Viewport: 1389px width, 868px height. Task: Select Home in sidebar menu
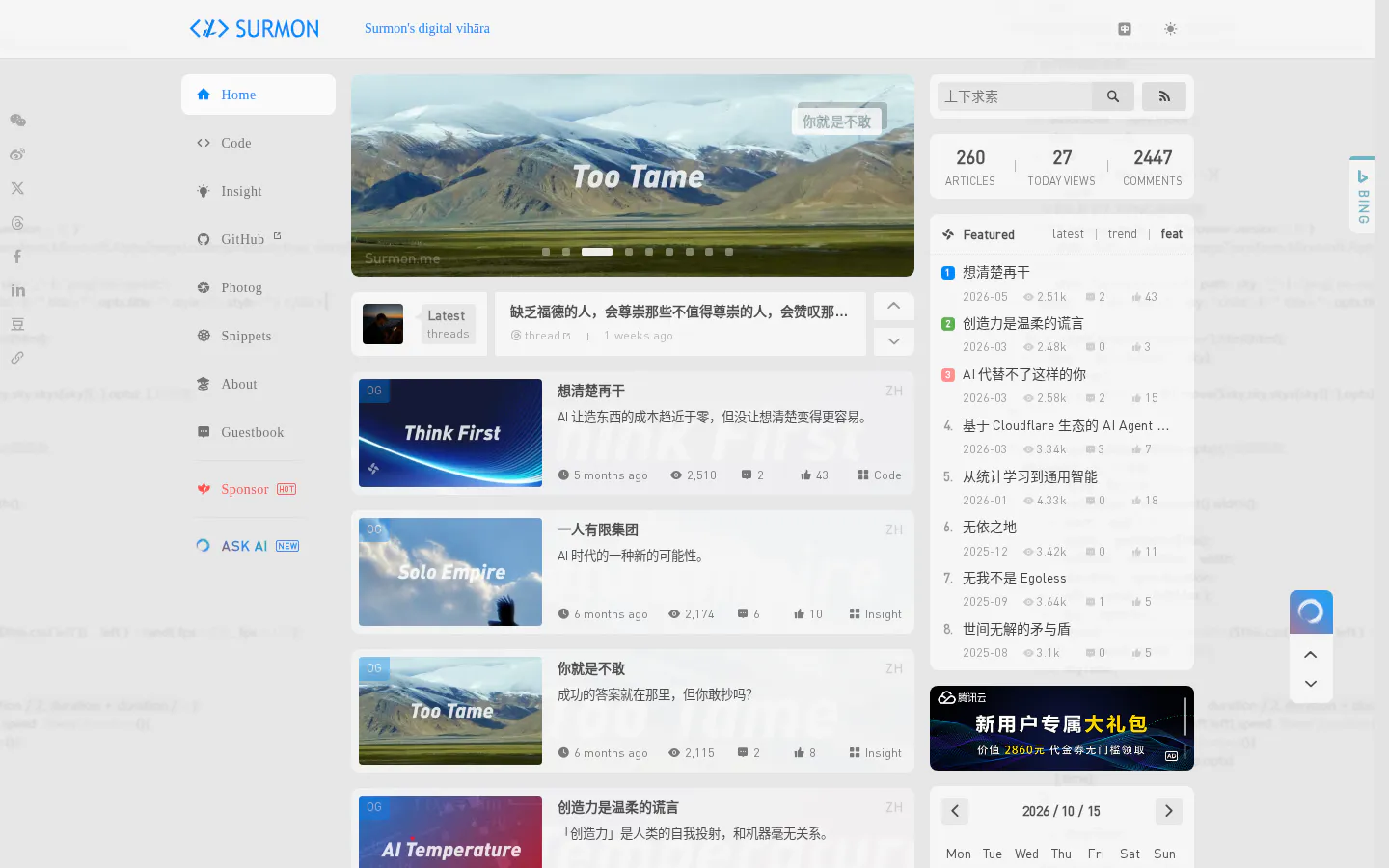tap(259, 95)
